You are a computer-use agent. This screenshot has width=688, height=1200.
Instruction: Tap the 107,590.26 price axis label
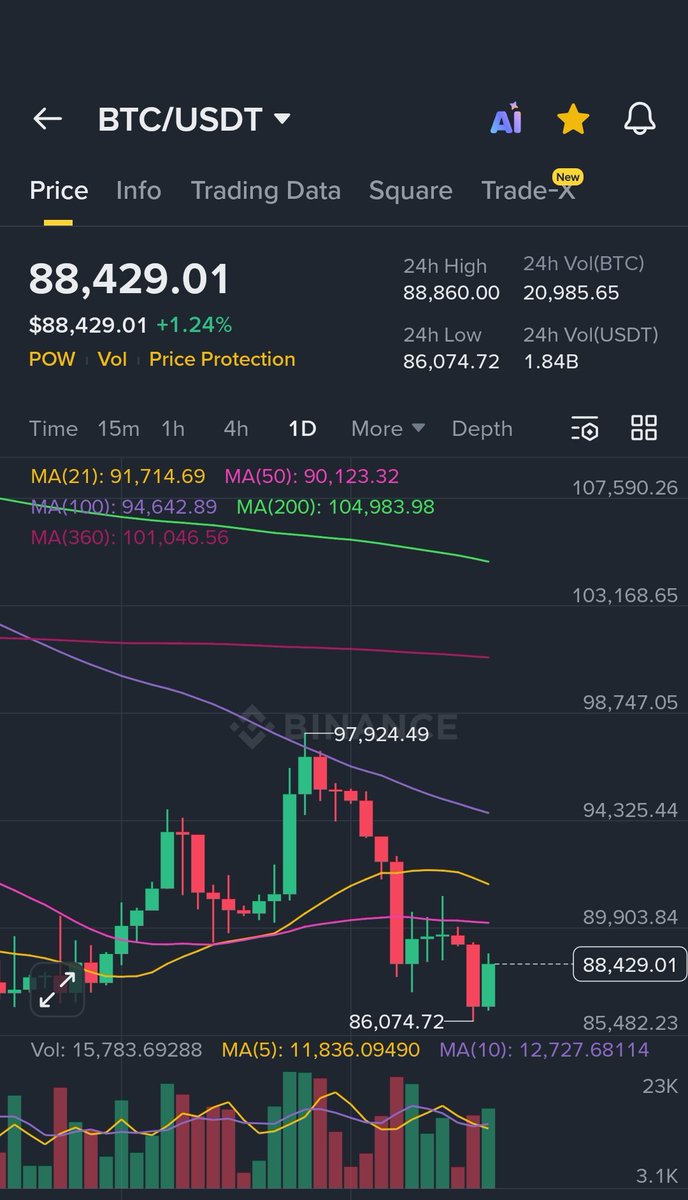[625, 488]
